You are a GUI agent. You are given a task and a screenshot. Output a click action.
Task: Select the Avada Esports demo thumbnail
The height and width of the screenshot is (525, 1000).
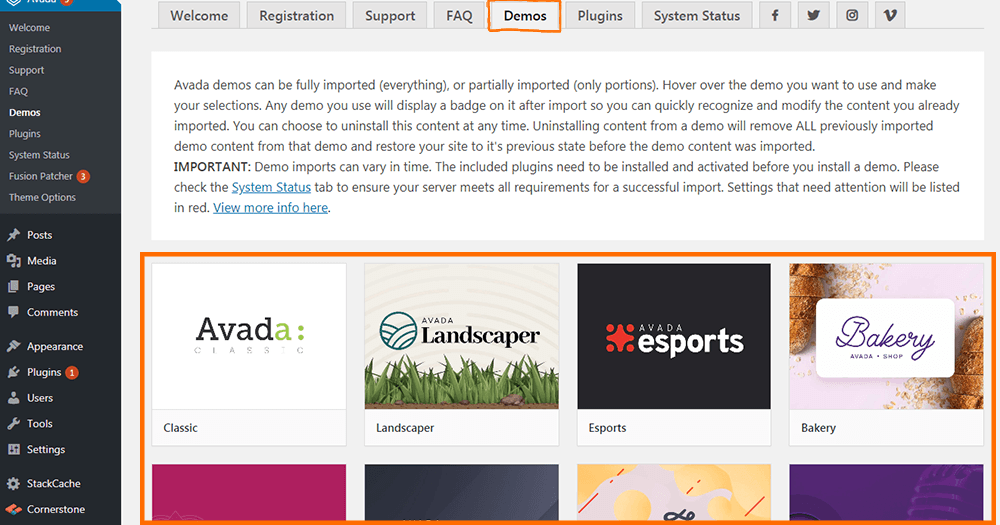(x=674, y=336)
